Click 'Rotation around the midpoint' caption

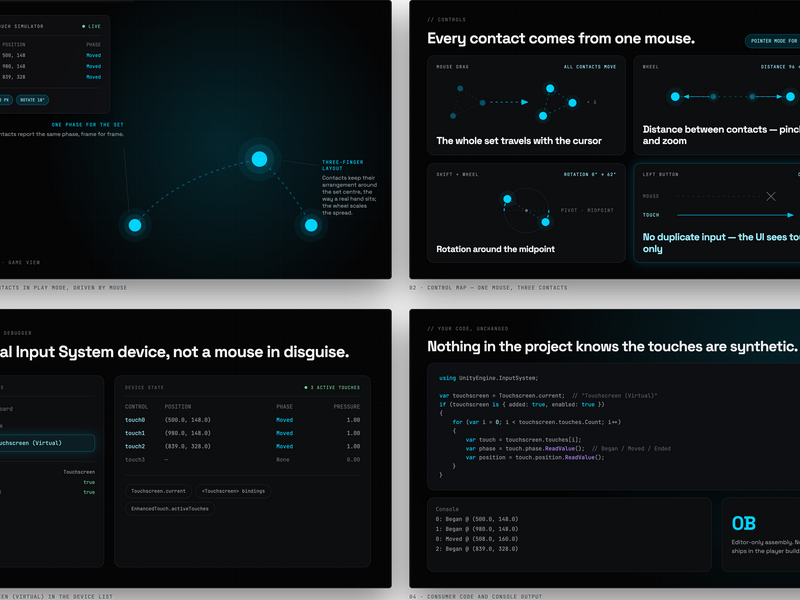click(x=495, y=249)
